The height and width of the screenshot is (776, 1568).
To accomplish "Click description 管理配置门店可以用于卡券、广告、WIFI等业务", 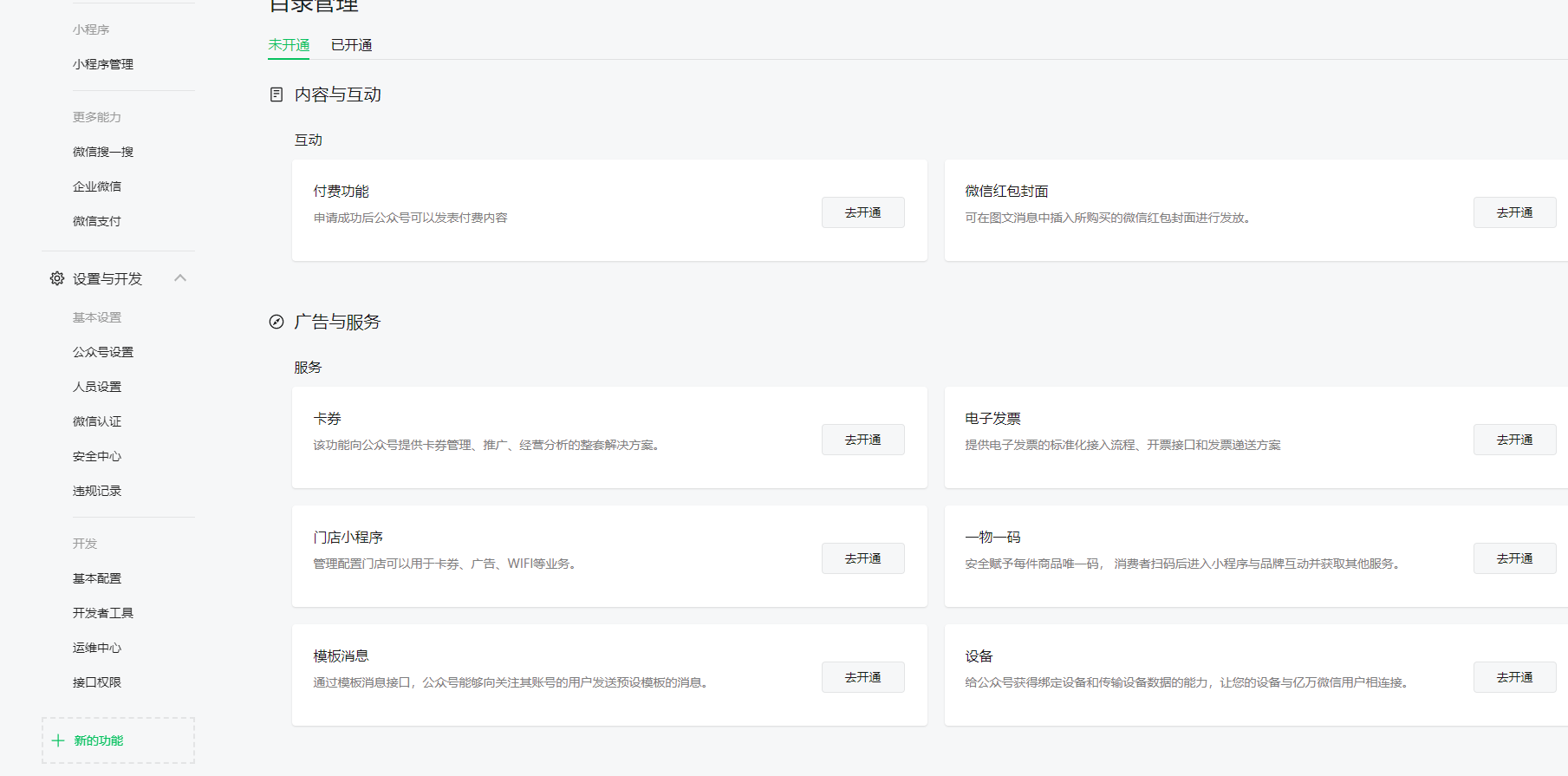I will (446, 564).
